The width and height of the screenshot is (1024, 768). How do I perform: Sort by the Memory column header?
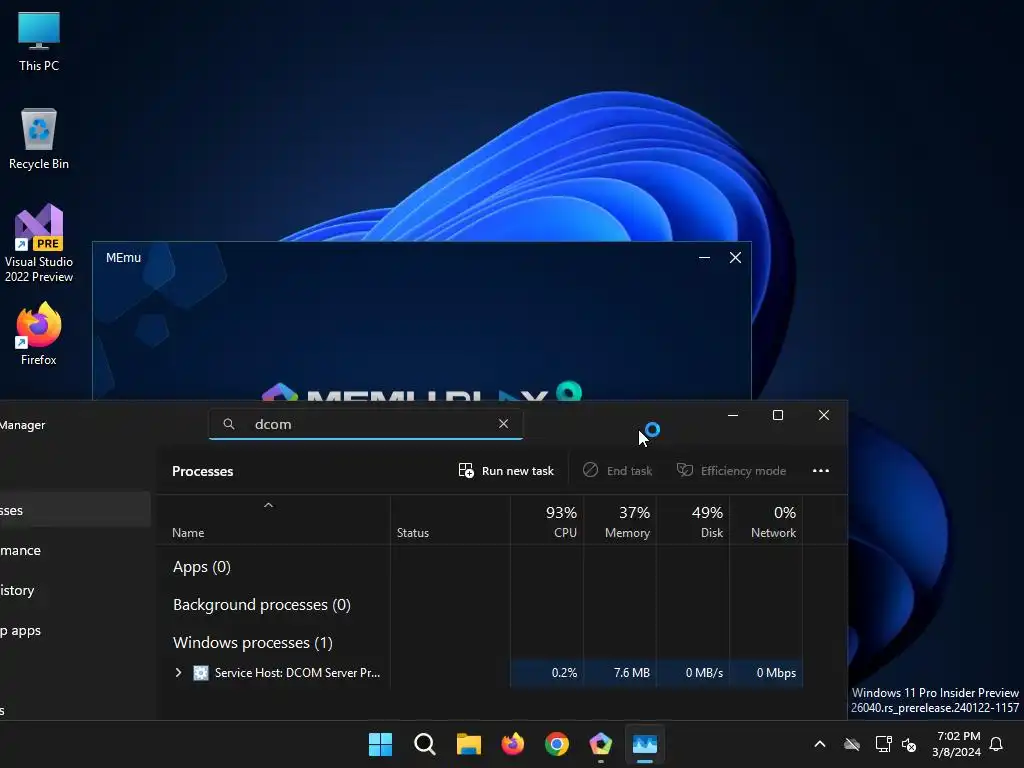coord(620,521)
